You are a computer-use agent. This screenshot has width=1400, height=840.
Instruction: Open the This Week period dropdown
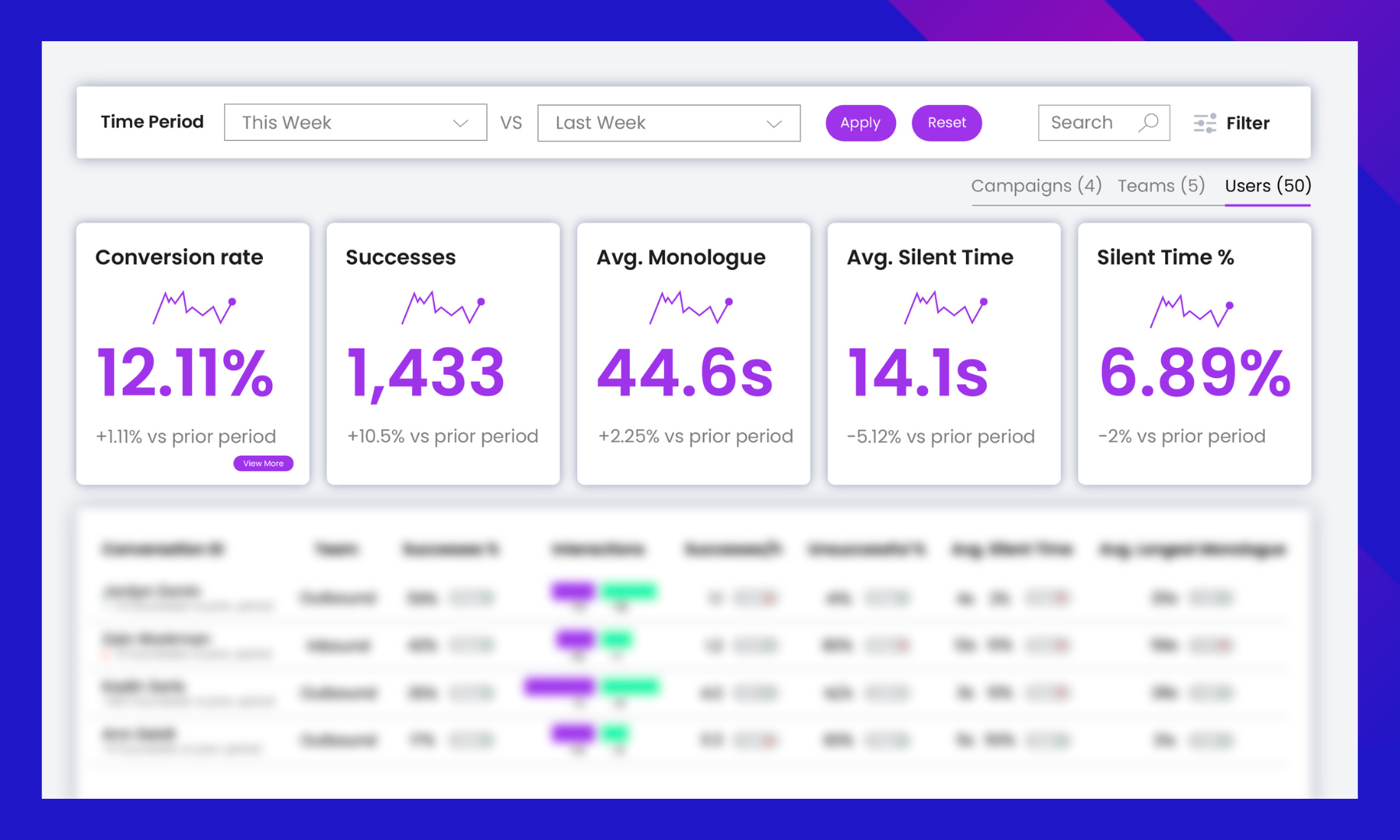tap(355, 122)
